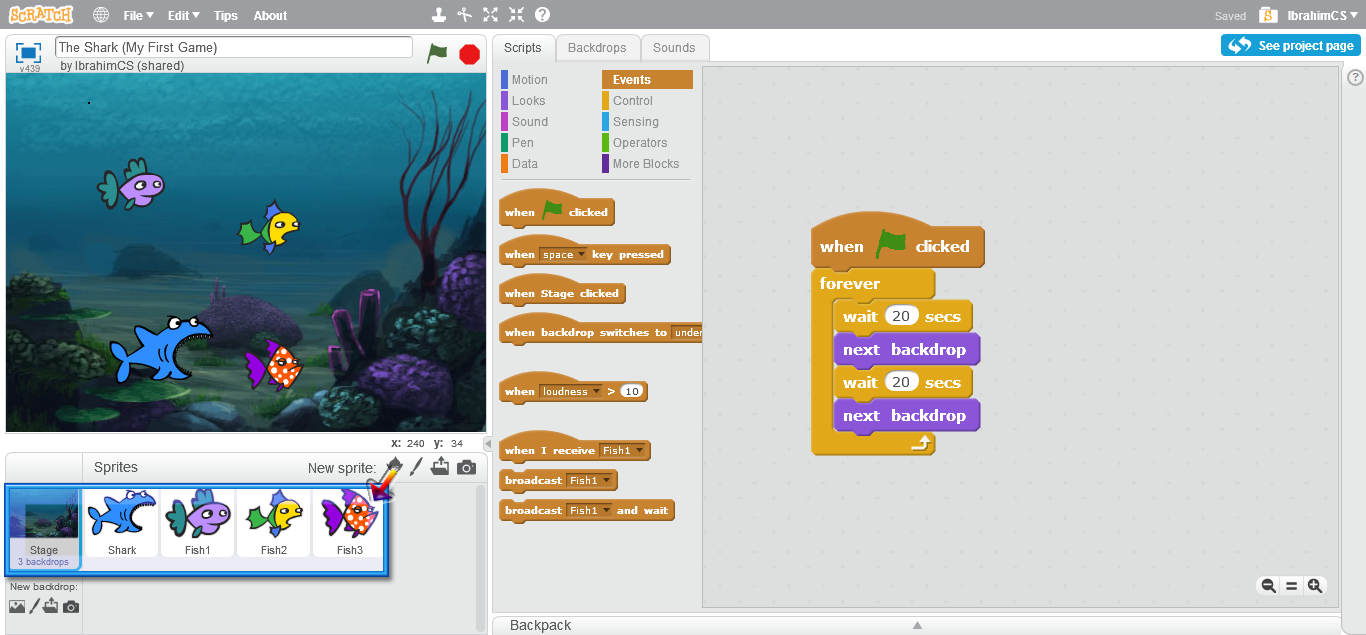Screen dimensions: 1366x635
Task: Take new backdrop from camera
Action: click(70, 607)
